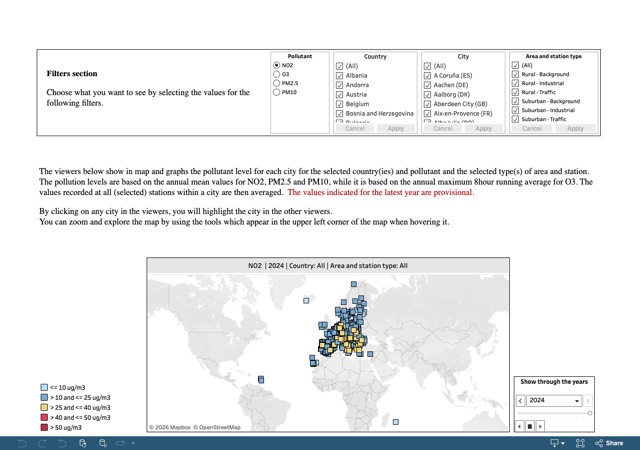Play forward through the years
The image size is (640, 450).
[x=540, y=426]
